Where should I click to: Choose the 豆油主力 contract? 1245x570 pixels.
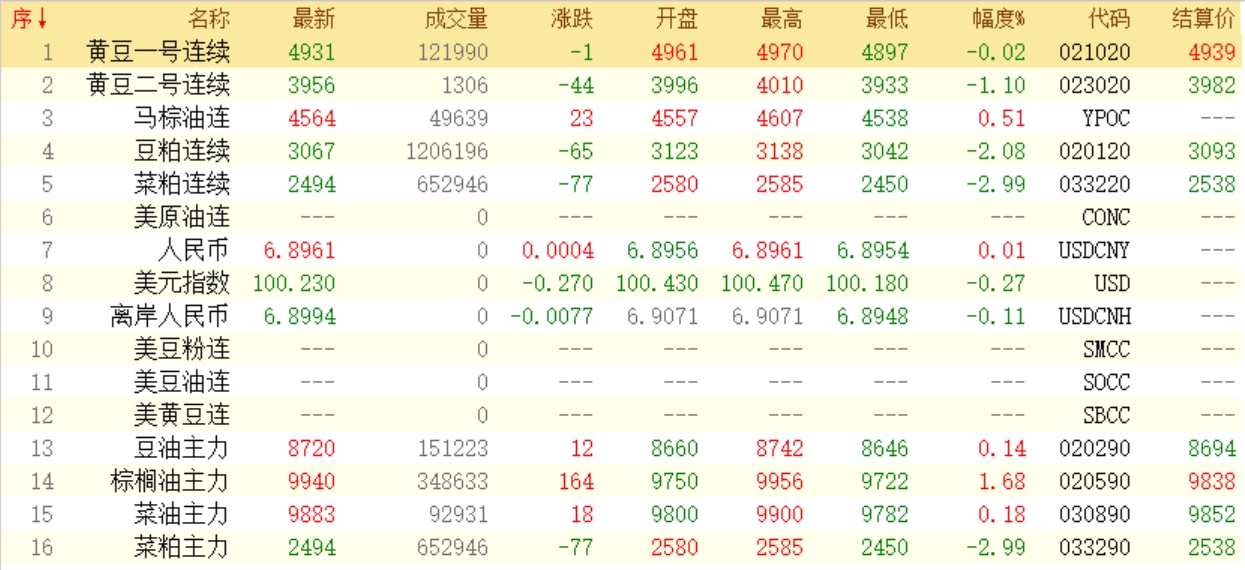[x=181, y=448]
